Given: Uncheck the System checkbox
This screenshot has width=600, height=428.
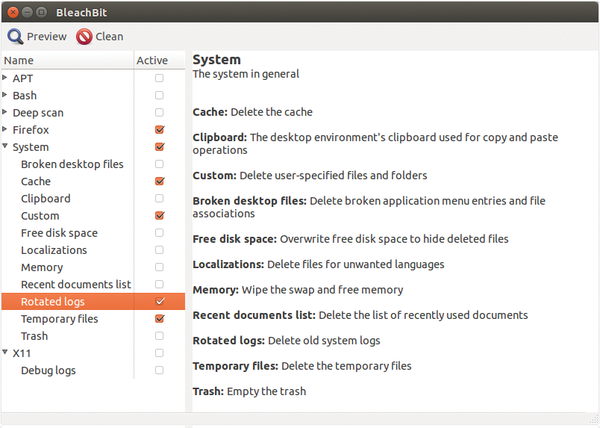Looking at the screenshot, I should coord(159,147).
